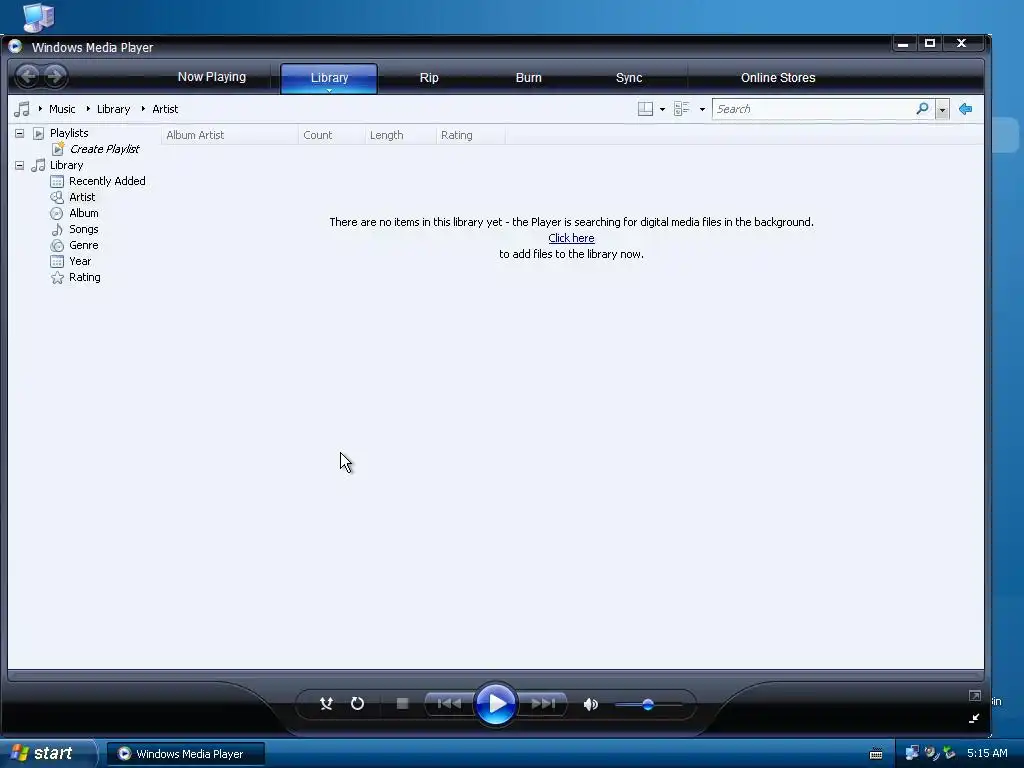This screenshot has width=1024, height=768.
Task: Switch to the Burn tab
Action: 528,78
